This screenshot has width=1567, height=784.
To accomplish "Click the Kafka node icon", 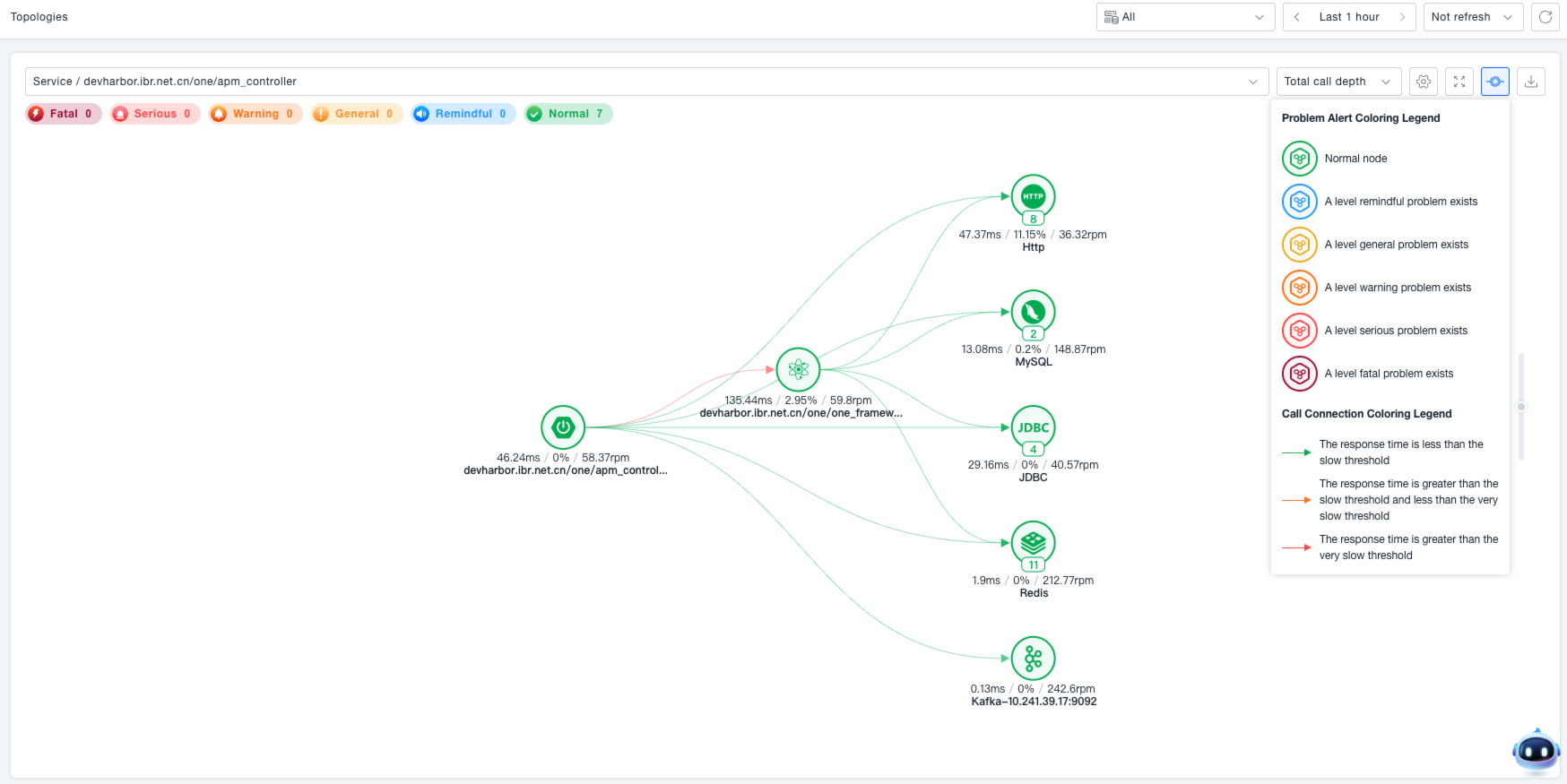I will [x=1033, y=659].
